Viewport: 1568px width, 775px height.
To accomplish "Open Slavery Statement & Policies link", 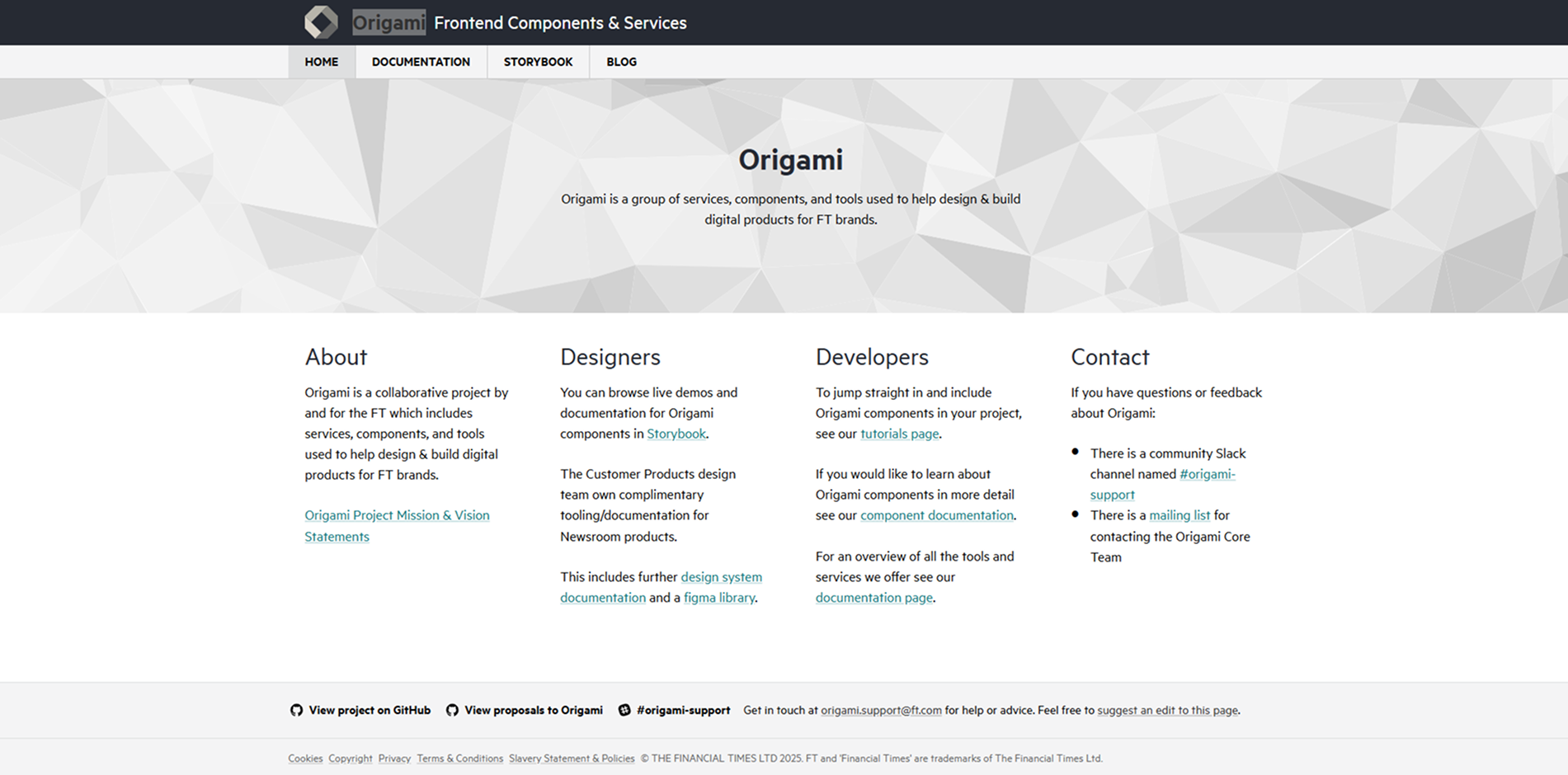I will click(572, 759).
